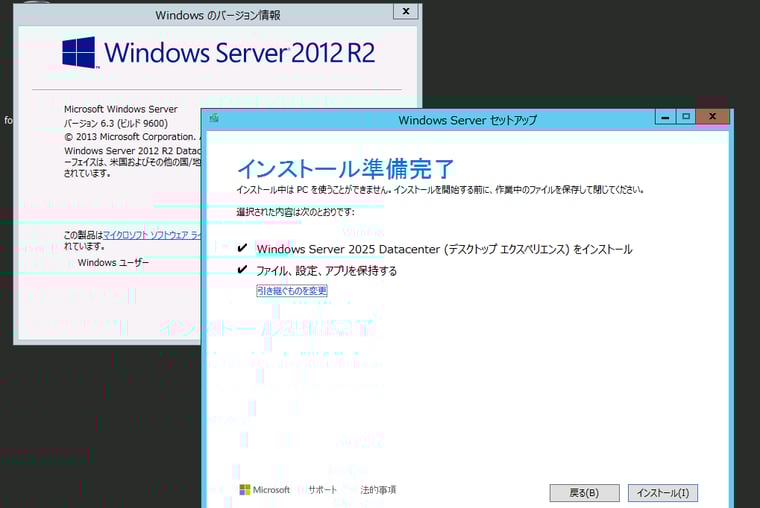Click the Install (インストール(I)) button

(x=663, y=493)
